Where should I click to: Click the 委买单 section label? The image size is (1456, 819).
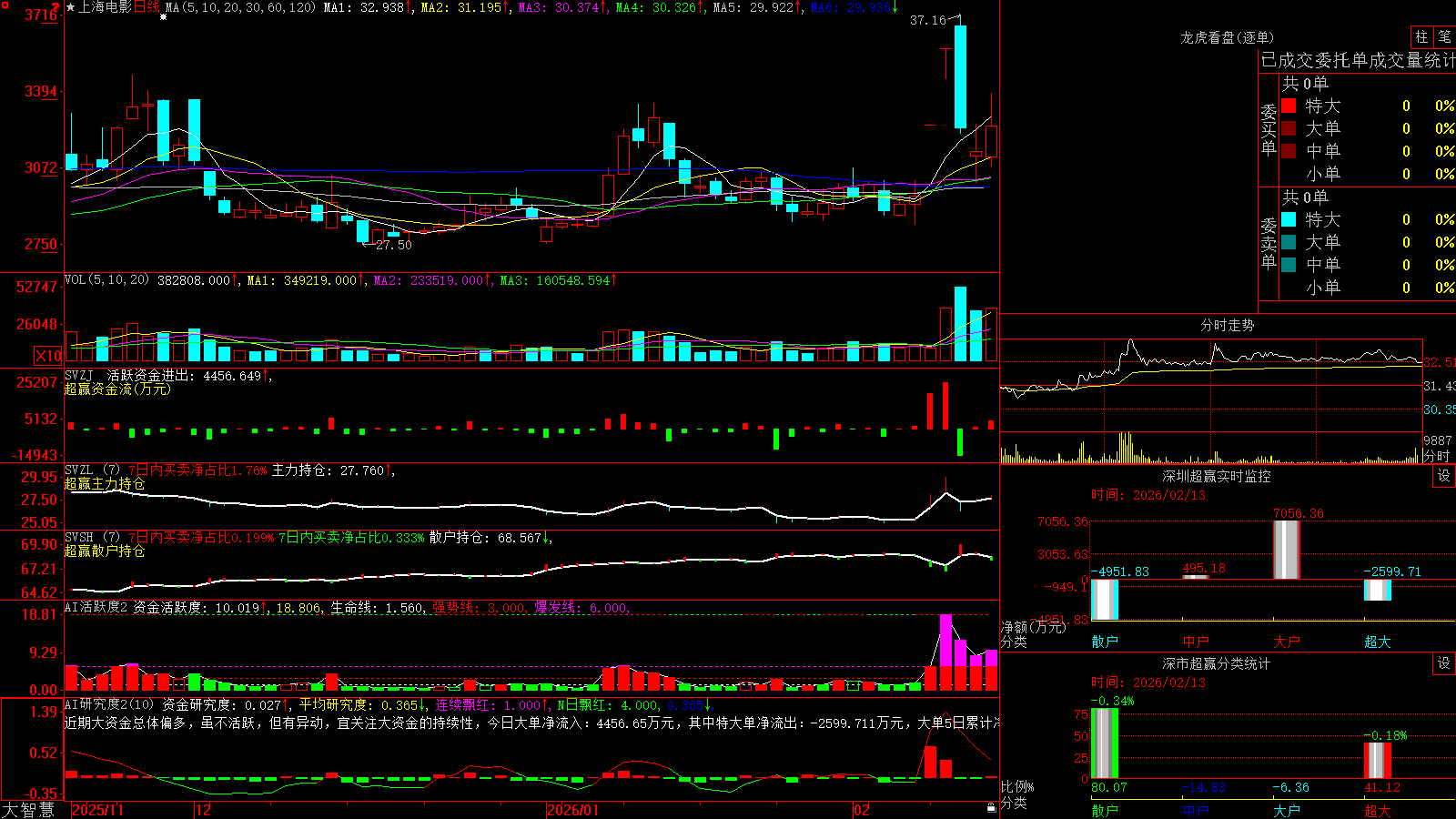point(1269,129)
